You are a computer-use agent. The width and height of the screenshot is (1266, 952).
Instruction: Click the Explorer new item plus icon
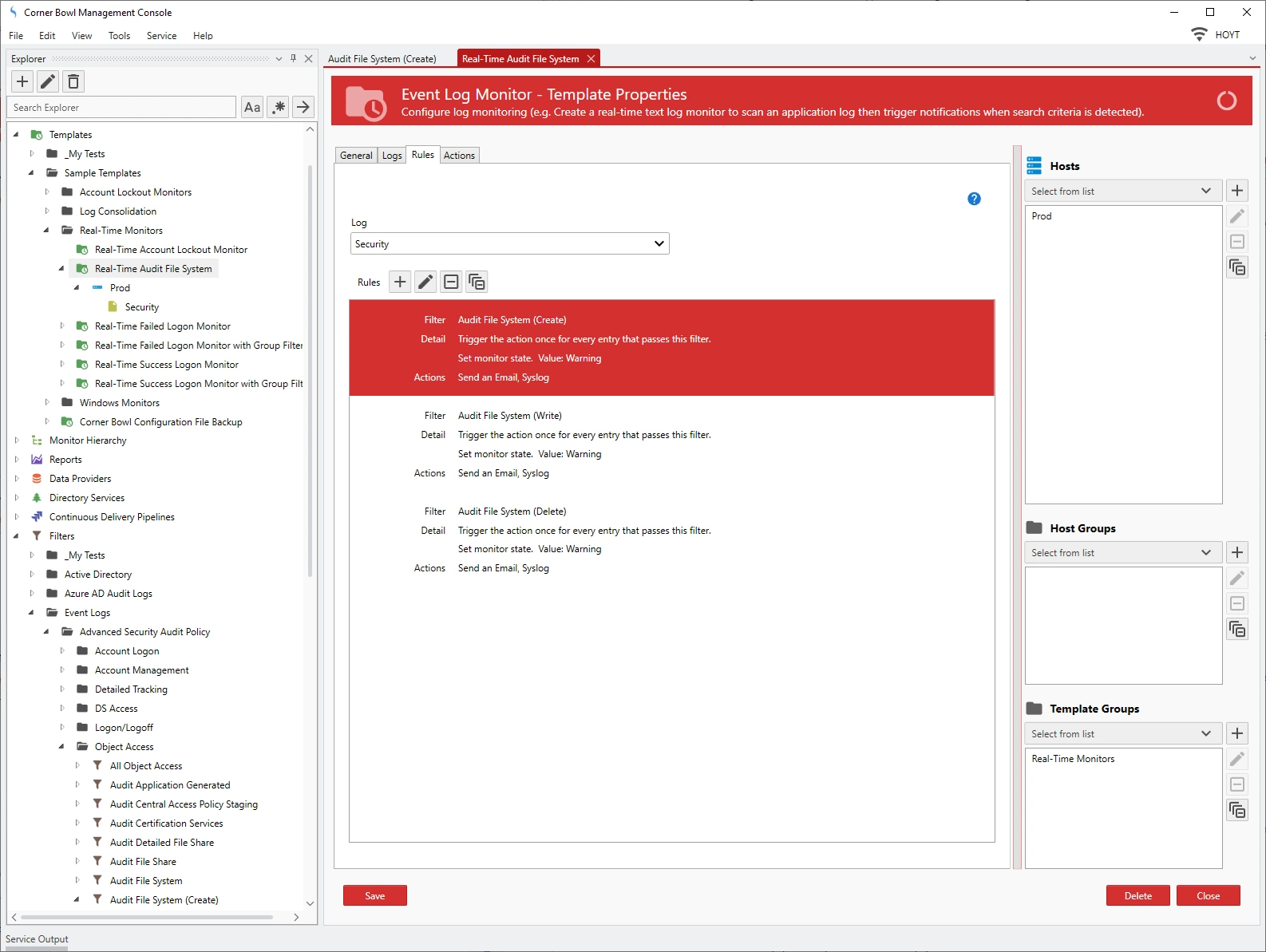22,81
